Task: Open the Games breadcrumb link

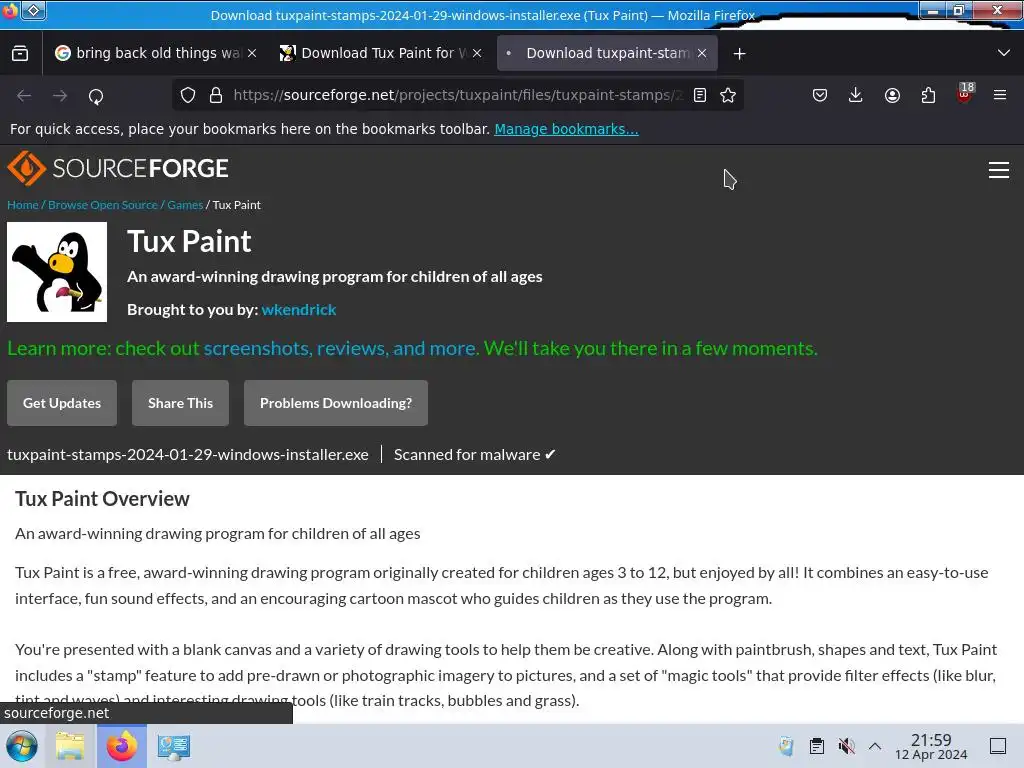Action: point(185,205)
